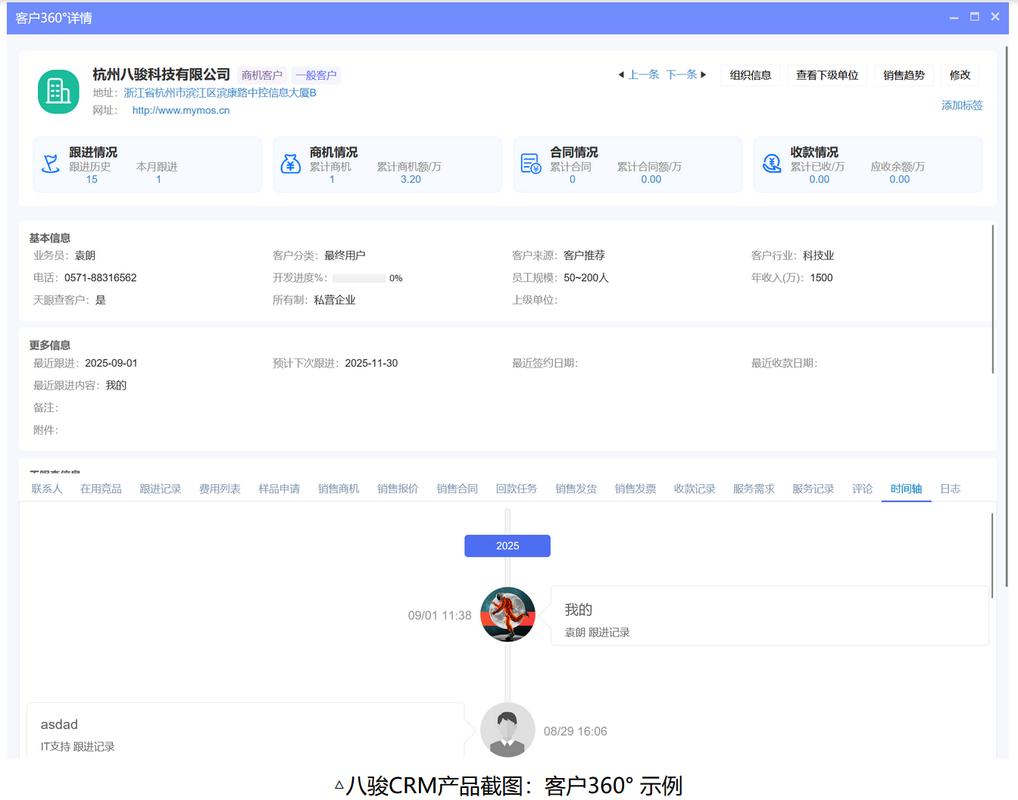
Task: Click the green company building icon
Action: pyautogui.click(x=58, y=92)
